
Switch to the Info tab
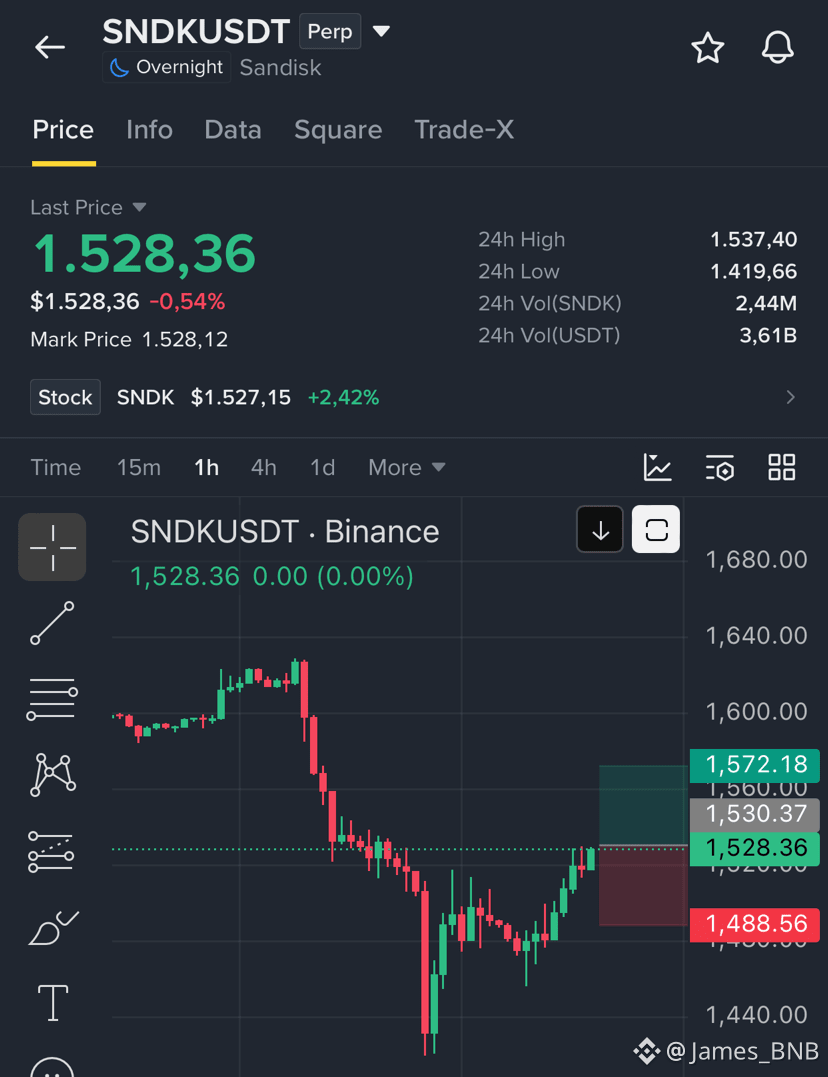click(x=149, y=130)
